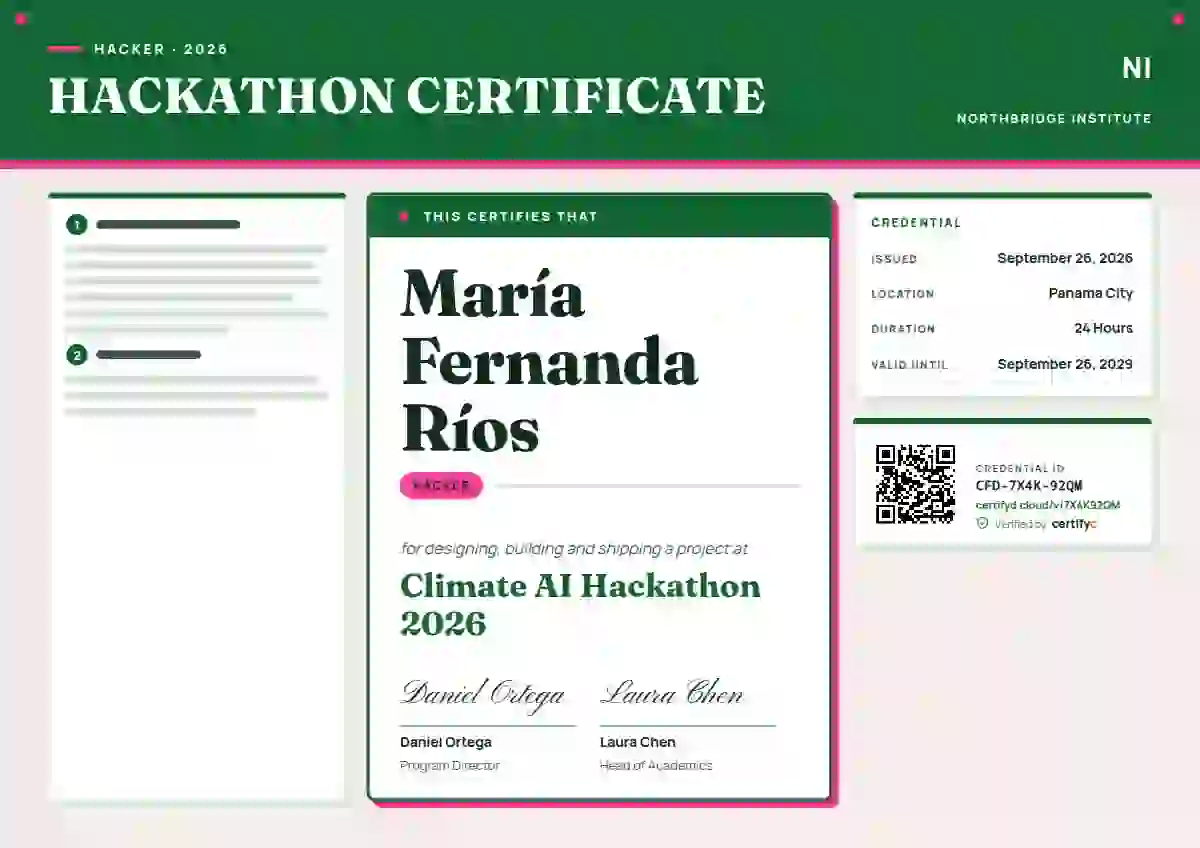
Task: Click the printed name Daniel Ortega
Action: pos(446,742)
